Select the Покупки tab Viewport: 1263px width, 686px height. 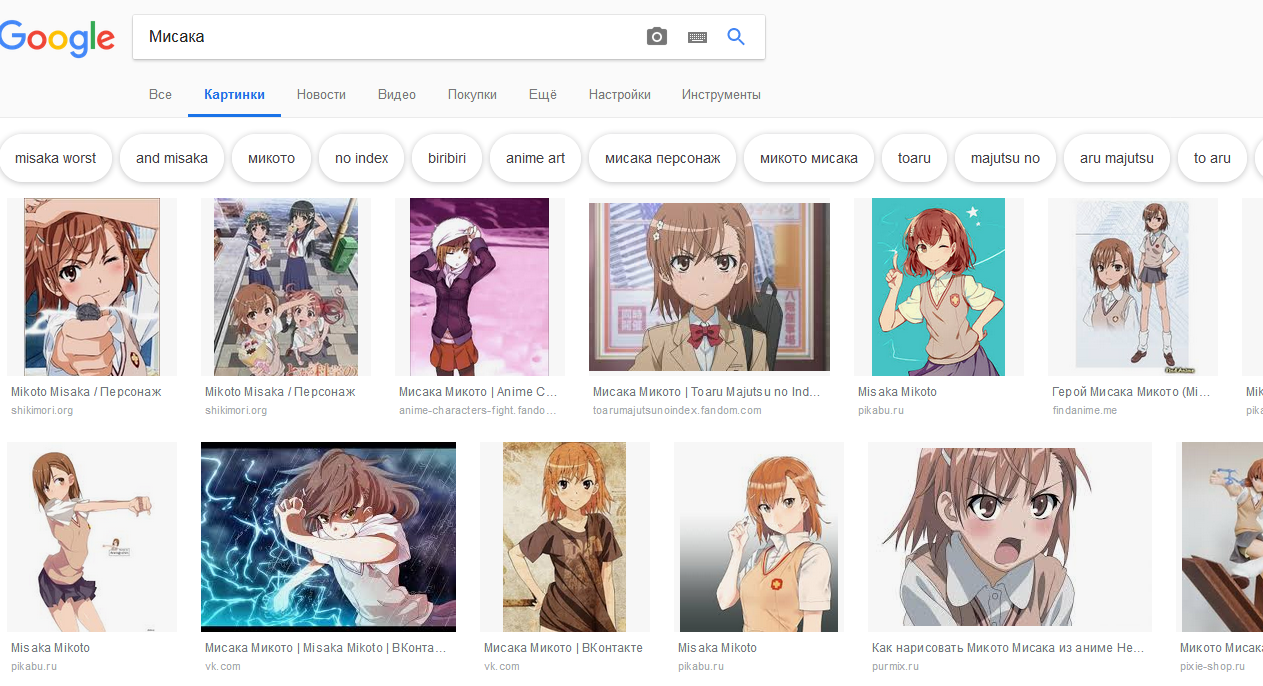coord(472,95)
